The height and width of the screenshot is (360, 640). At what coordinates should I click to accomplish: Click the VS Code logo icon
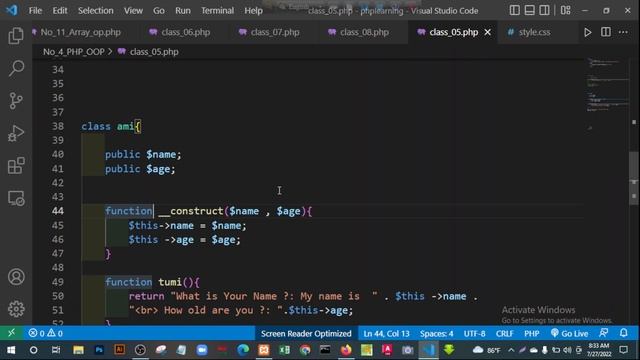12,10
